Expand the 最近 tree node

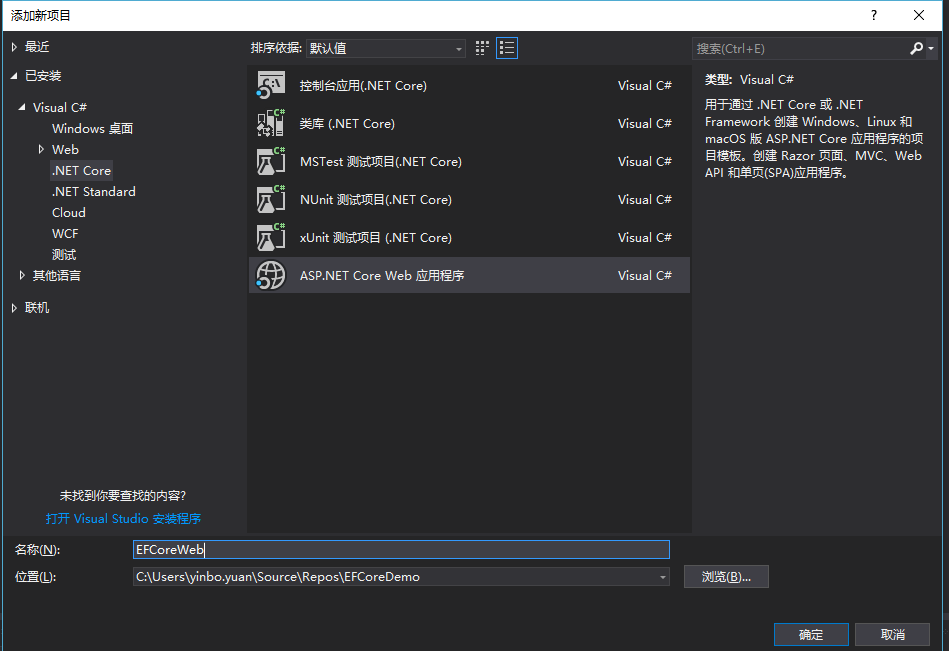pos(14,47)
